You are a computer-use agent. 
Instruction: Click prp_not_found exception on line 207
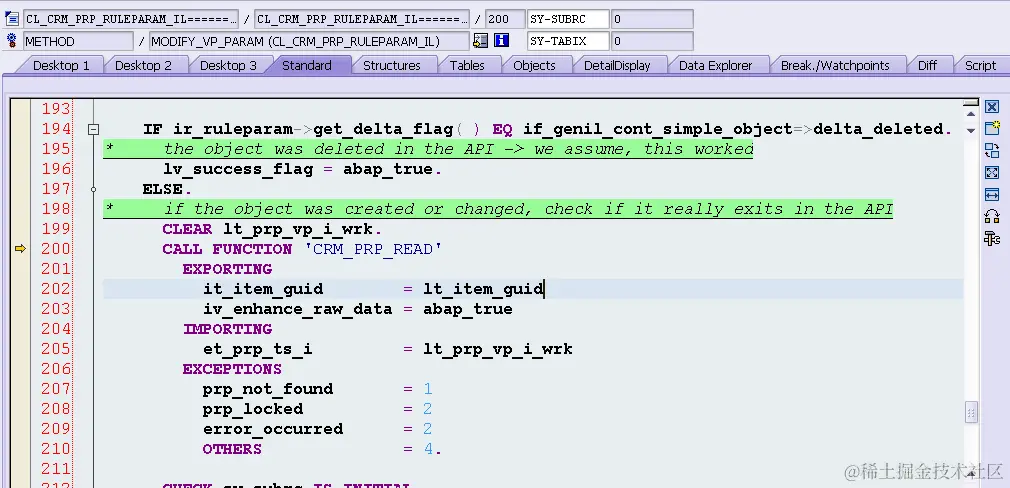tap(268, 389)
